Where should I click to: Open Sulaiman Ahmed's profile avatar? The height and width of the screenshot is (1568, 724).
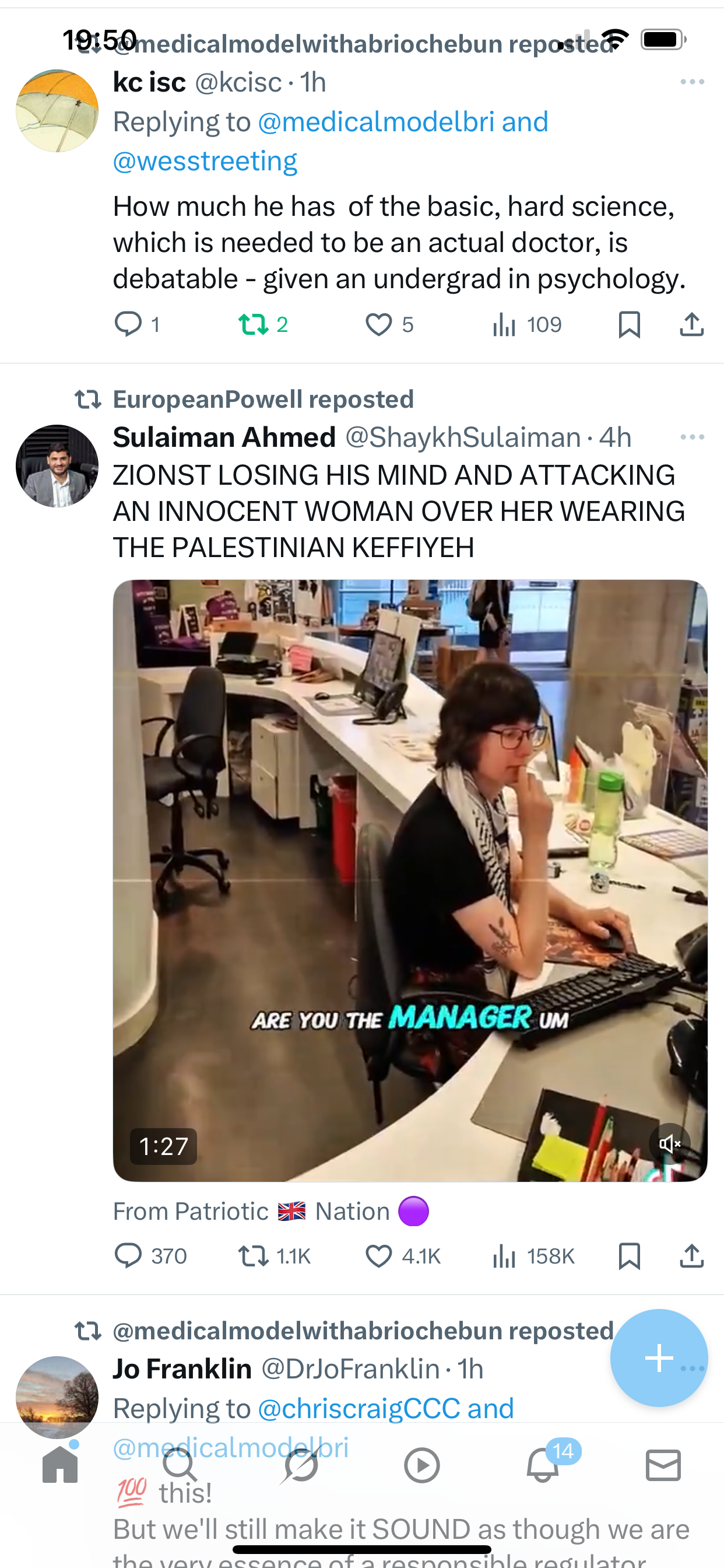point(57,466)
